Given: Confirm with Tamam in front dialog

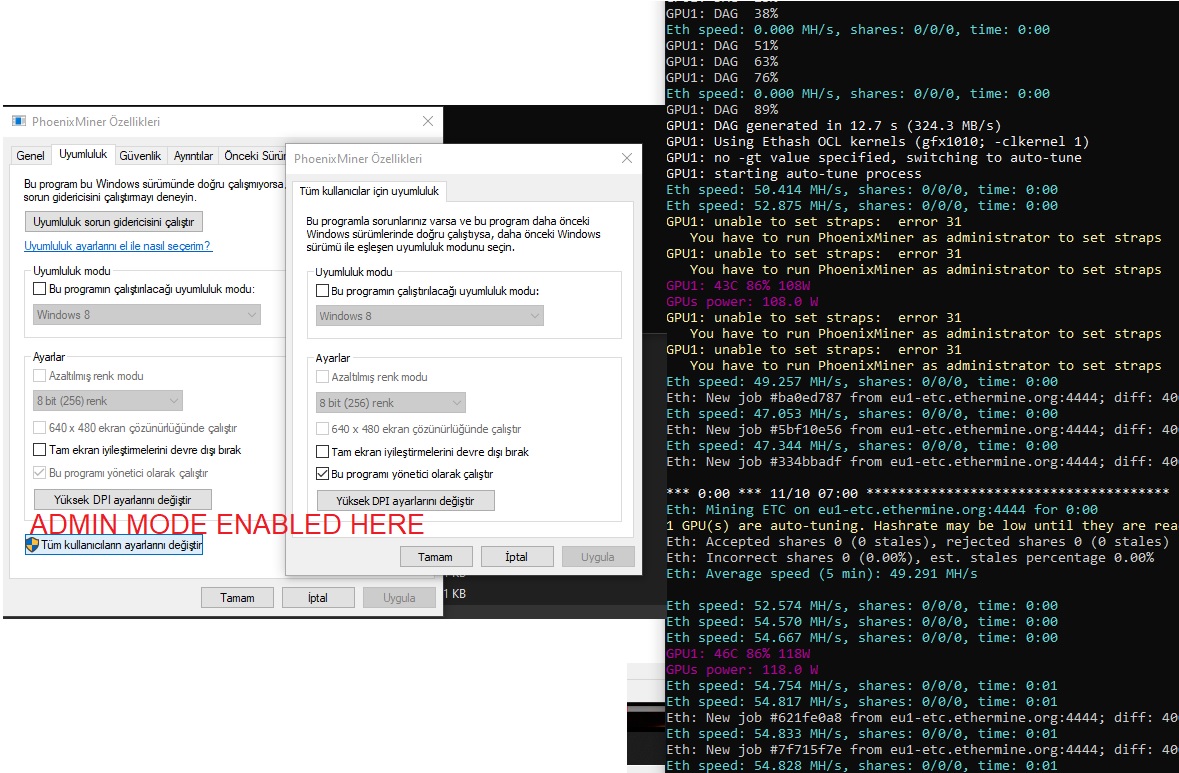Looking at the screenshot, I should point(435,557).
